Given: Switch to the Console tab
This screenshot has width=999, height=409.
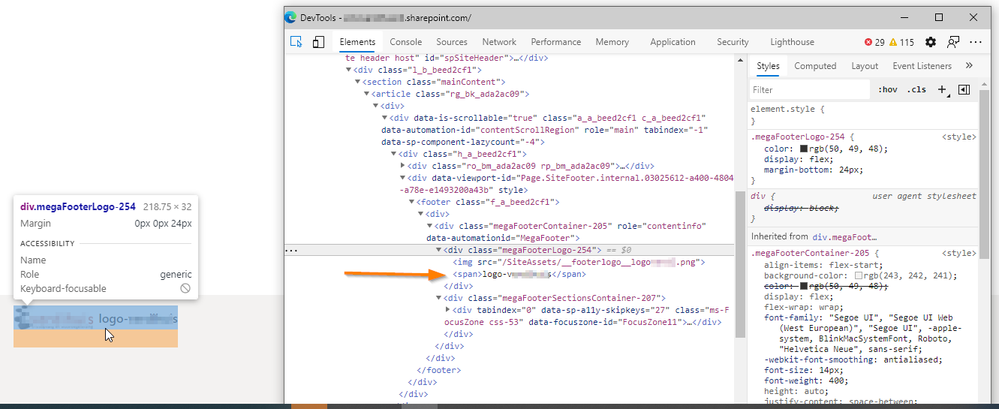Looking at the screenshot, I should click(406, 42).
